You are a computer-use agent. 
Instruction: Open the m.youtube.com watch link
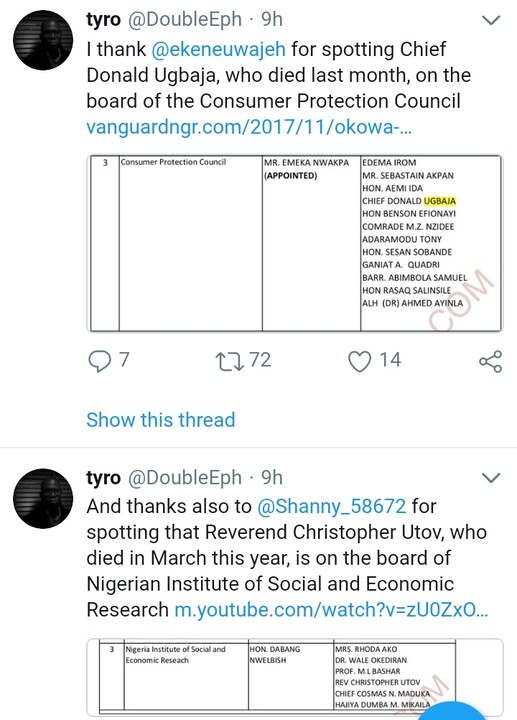[332, 610]
